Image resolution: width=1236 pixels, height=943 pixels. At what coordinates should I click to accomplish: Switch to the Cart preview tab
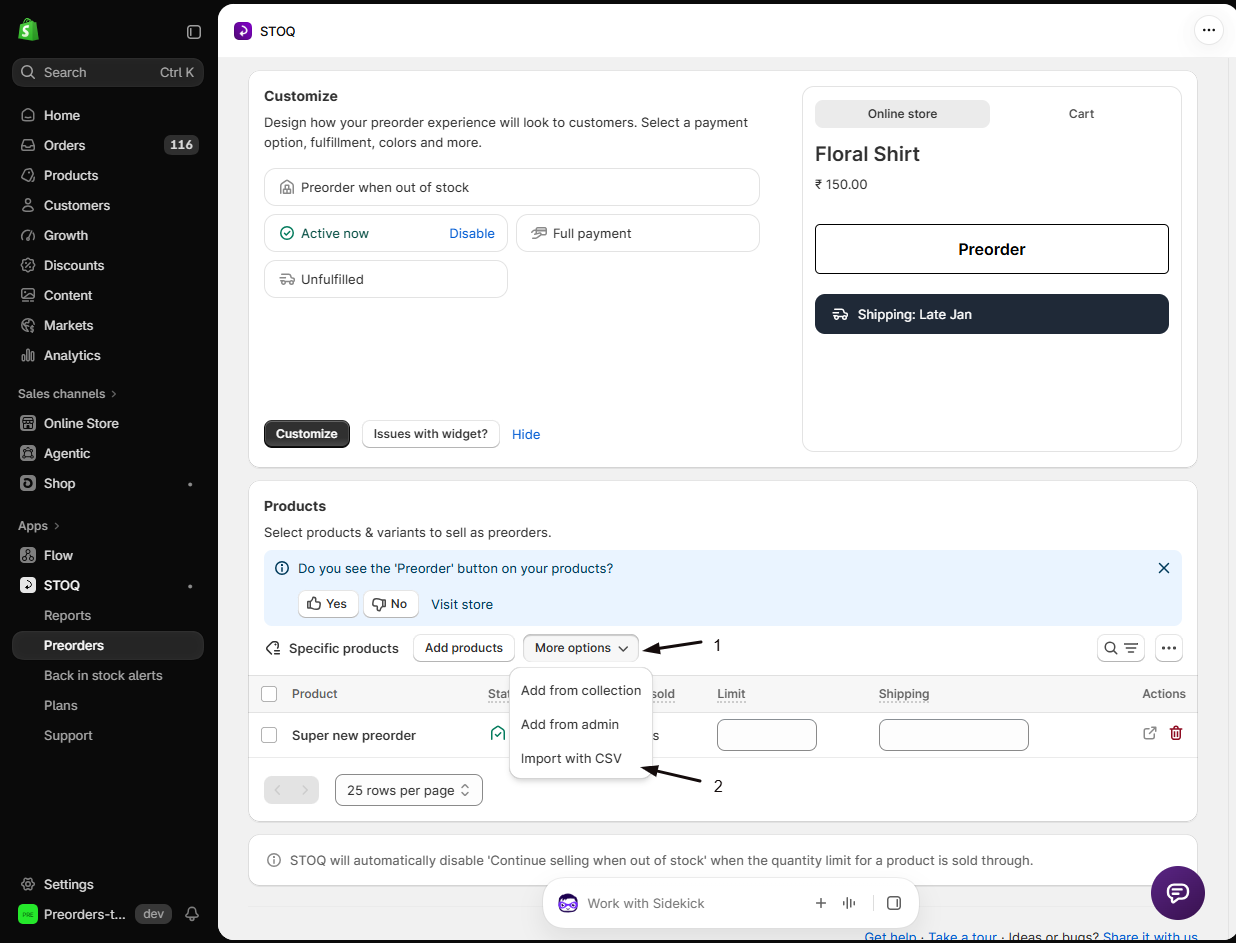[x=1081, y=114]
